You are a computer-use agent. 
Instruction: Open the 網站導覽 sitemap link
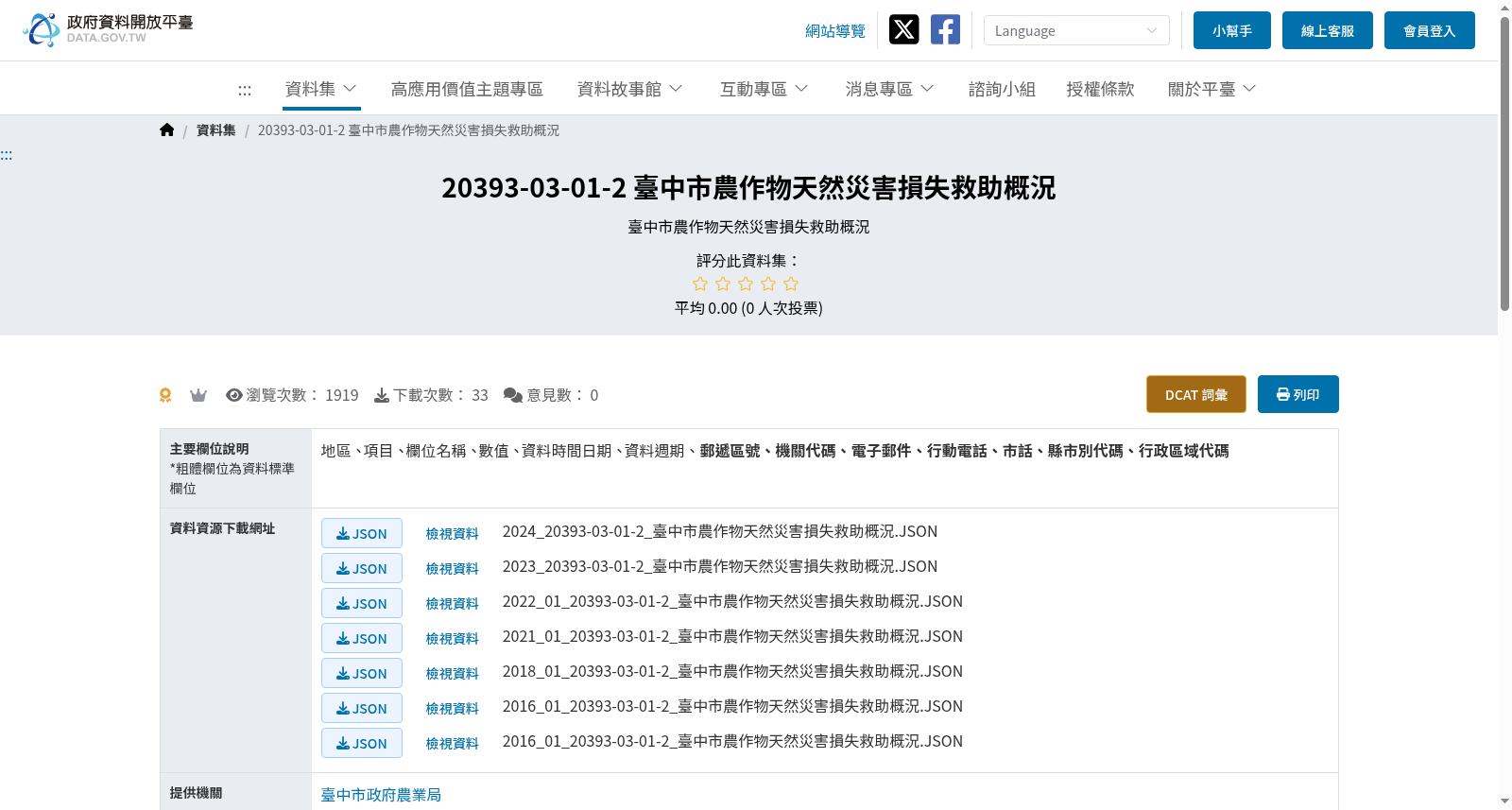point(835,31)
